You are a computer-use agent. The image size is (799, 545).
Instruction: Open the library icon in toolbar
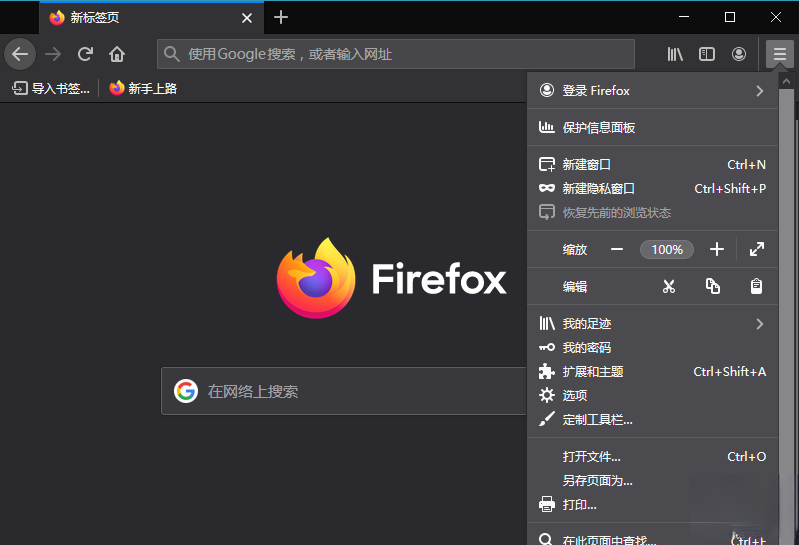click(675, 54)
